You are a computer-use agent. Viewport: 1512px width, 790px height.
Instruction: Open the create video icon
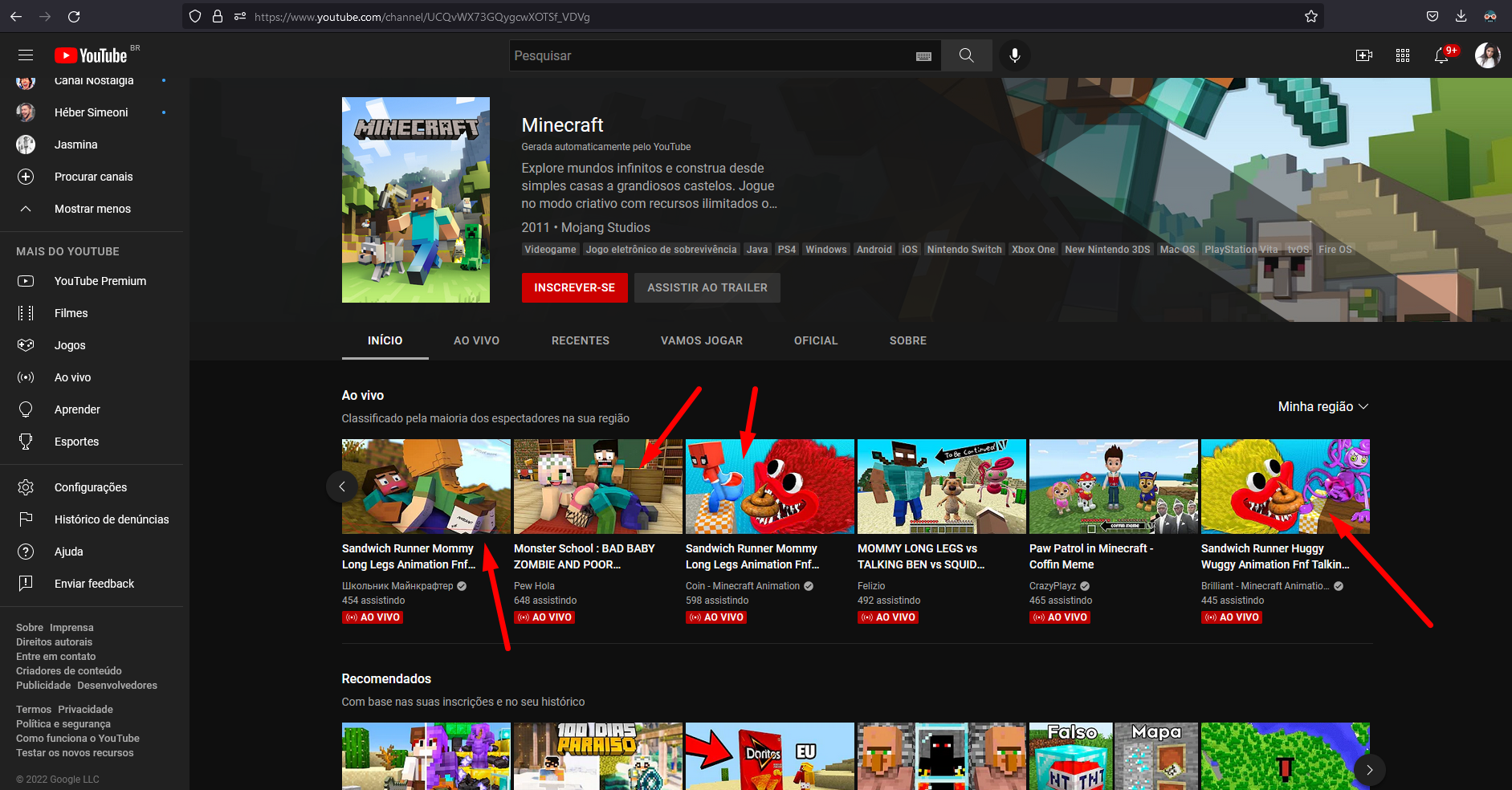(x=1363, y=55)
